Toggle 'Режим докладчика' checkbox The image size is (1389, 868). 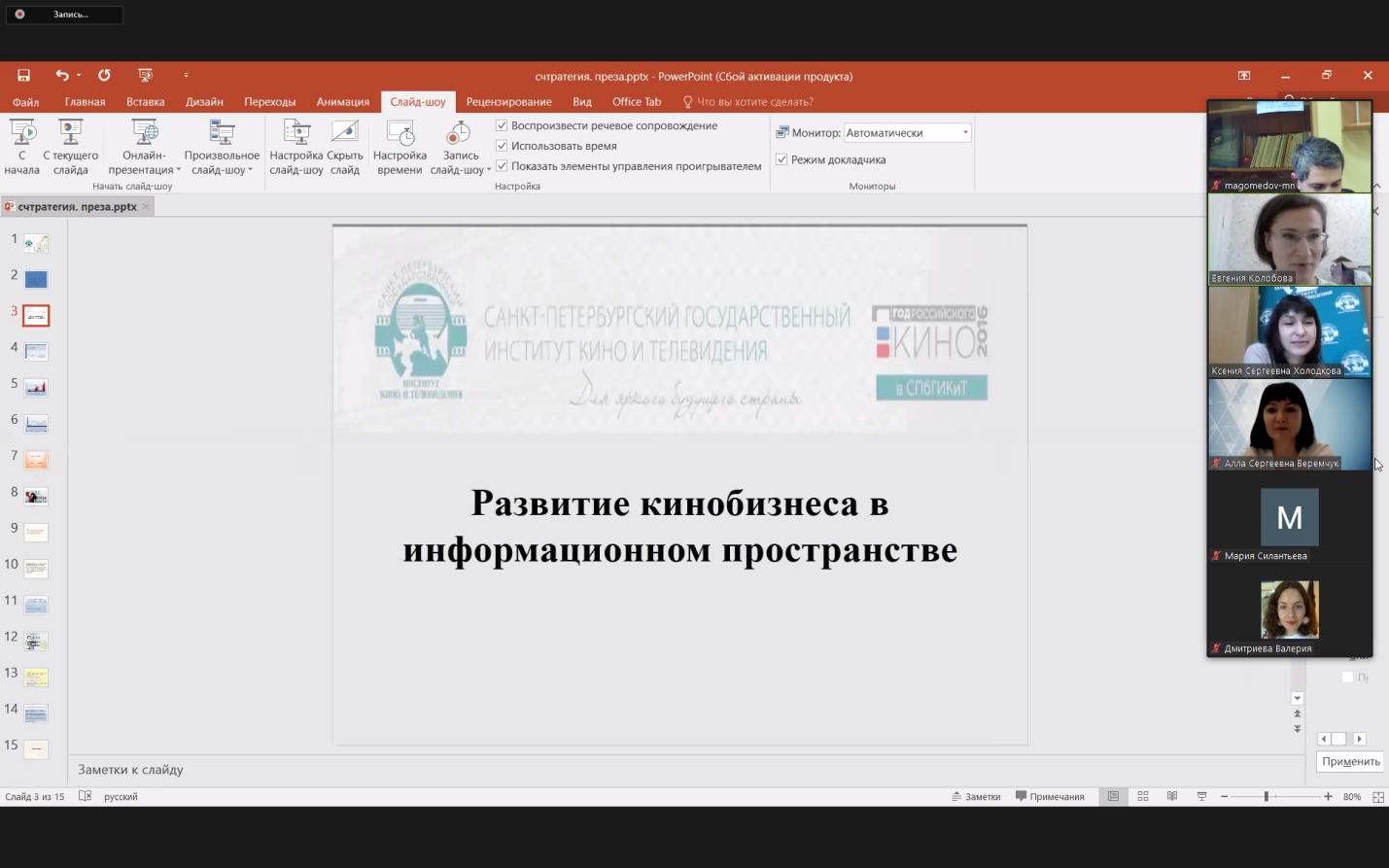click(781, 159)
